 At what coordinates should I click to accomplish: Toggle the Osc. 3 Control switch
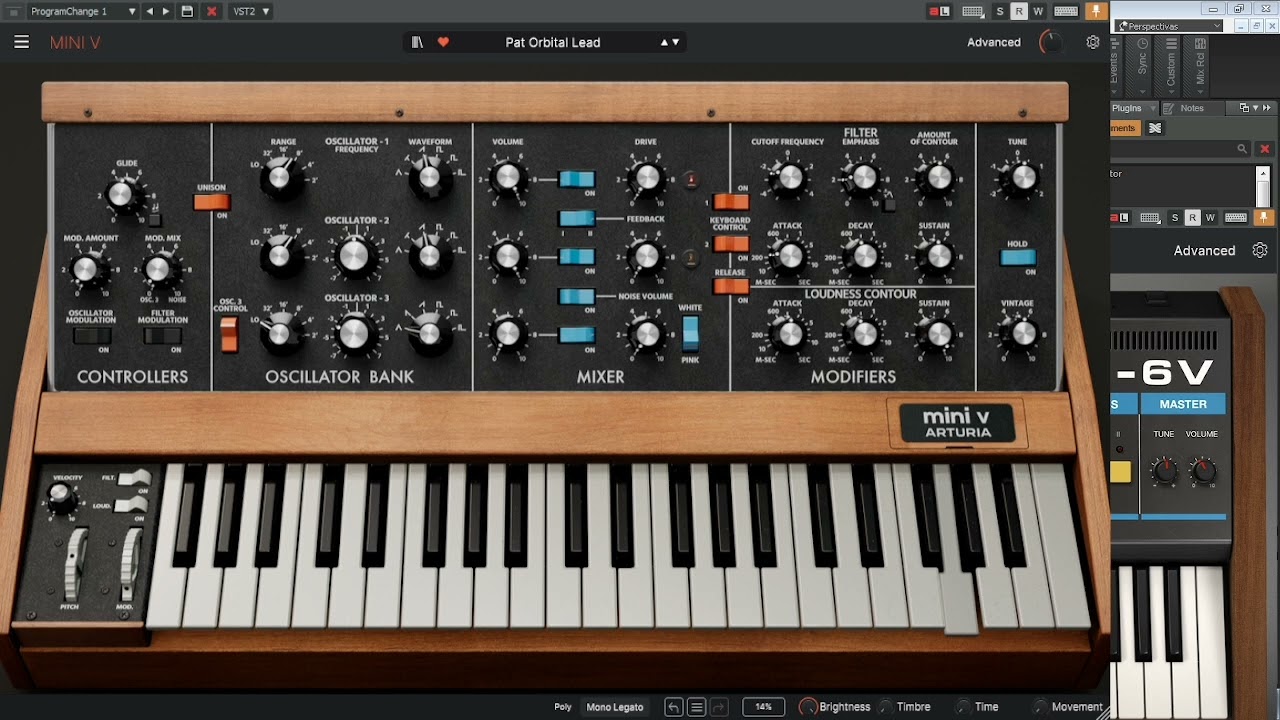[229, 335]
